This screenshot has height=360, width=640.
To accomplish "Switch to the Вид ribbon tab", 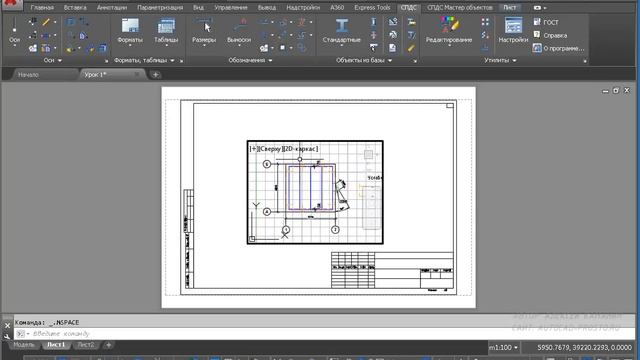I will 198,7.
